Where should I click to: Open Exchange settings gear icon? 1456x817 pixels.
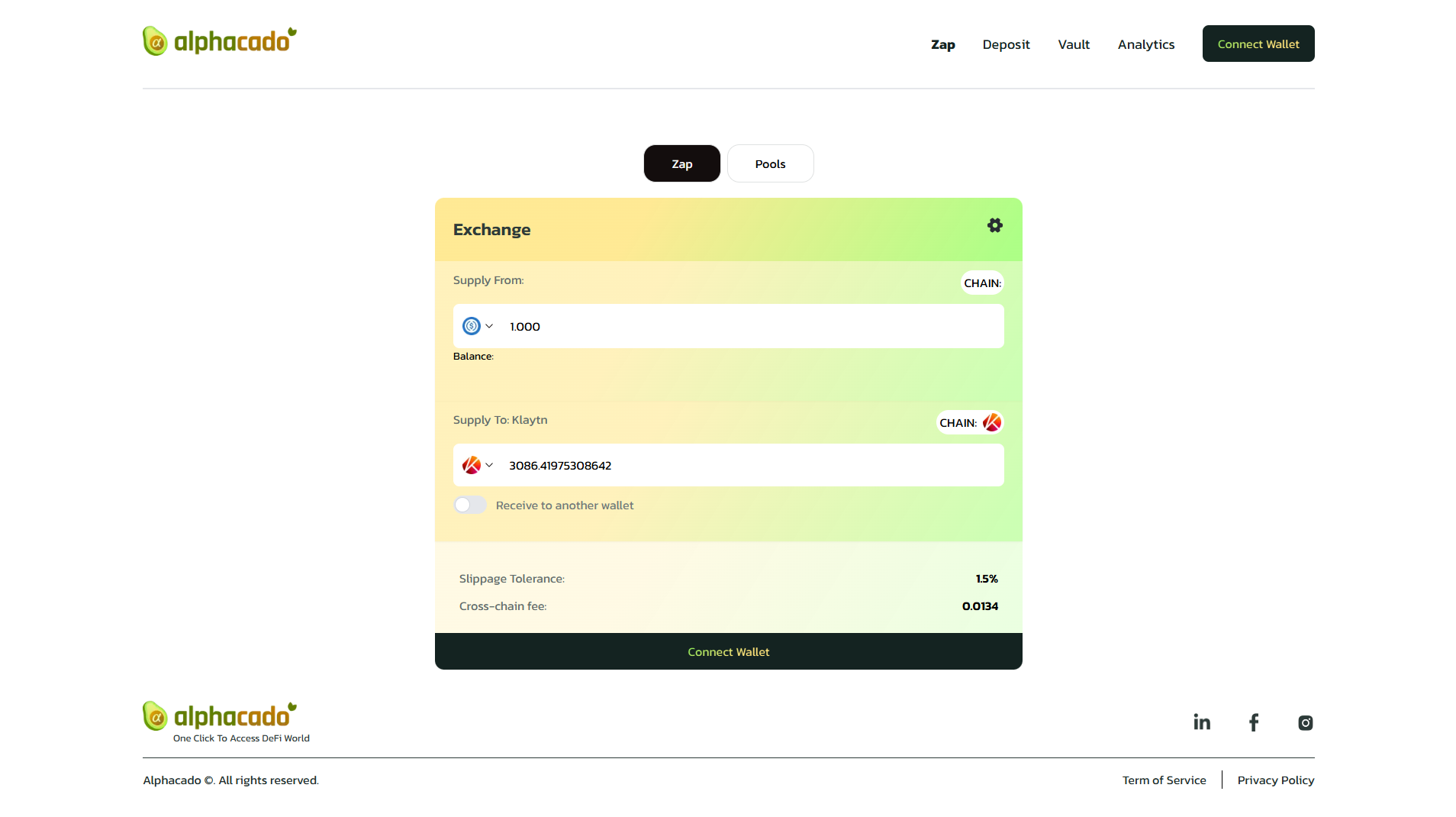994,225
